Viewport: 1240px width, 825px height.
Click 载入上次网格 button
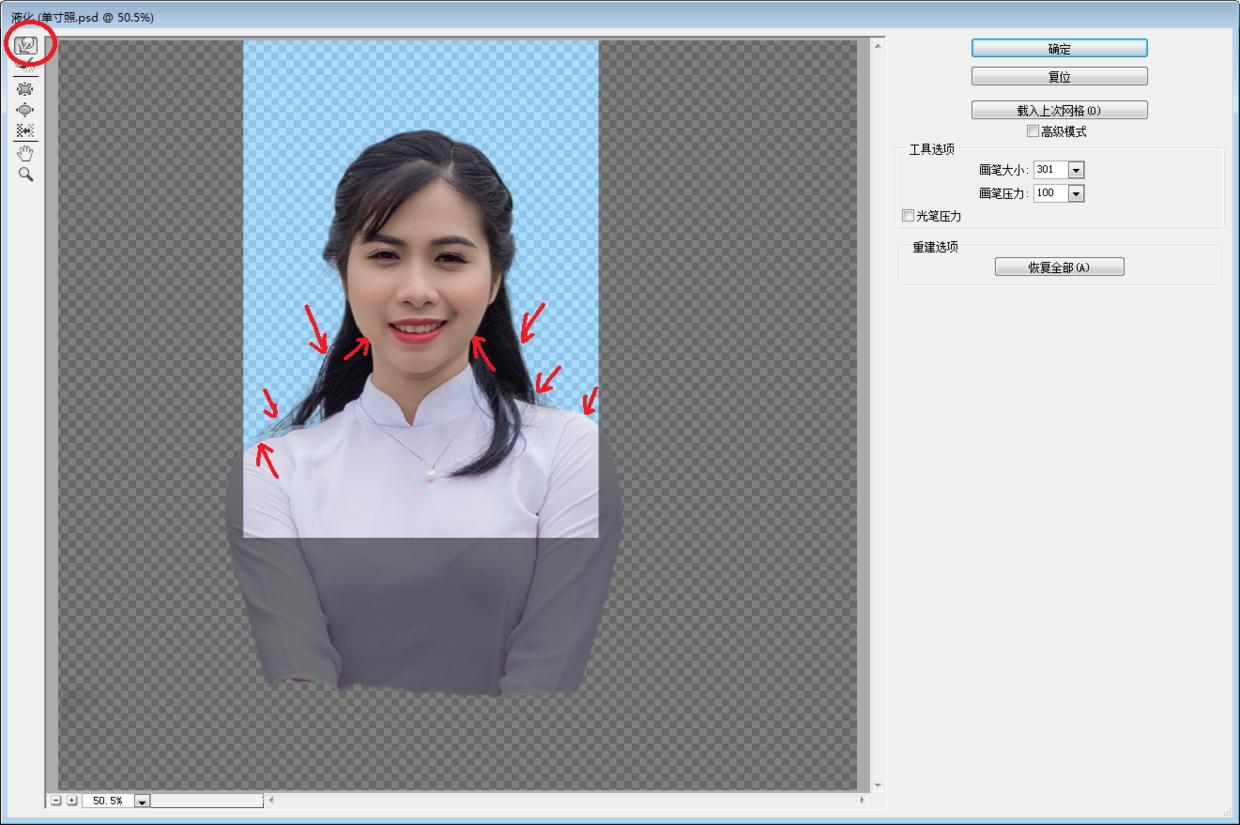coord(1059,110)
